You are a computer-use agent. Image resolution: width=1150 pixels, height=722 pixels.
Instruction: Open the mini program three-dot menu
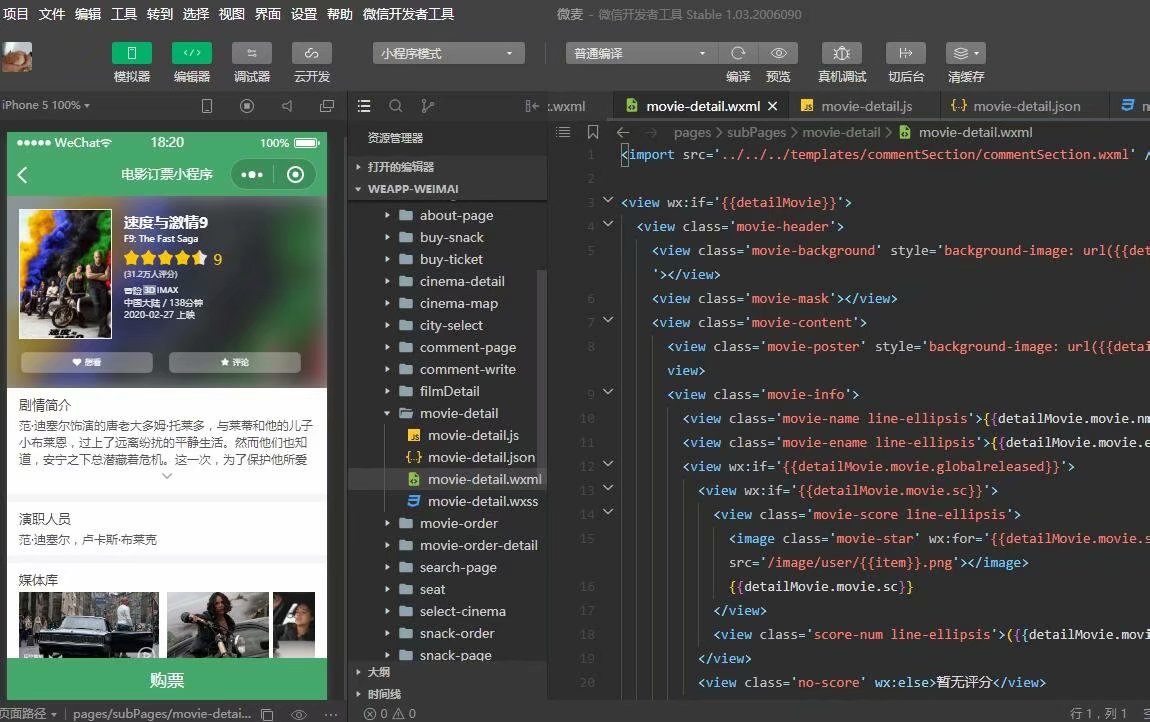point(252,175)
